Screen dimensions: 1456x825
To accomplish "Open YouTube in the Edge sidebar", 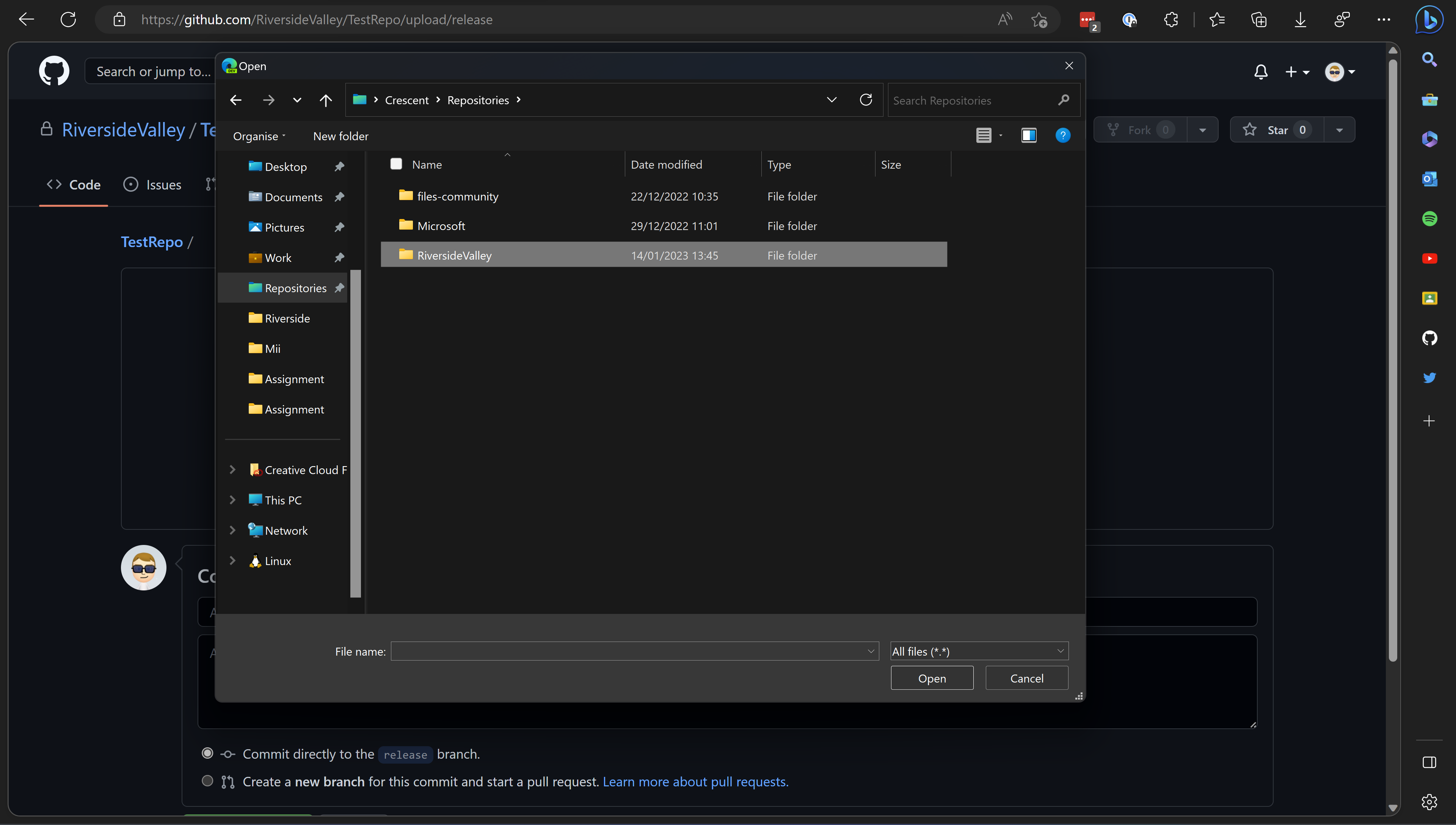I will (x=1430, y=258).
